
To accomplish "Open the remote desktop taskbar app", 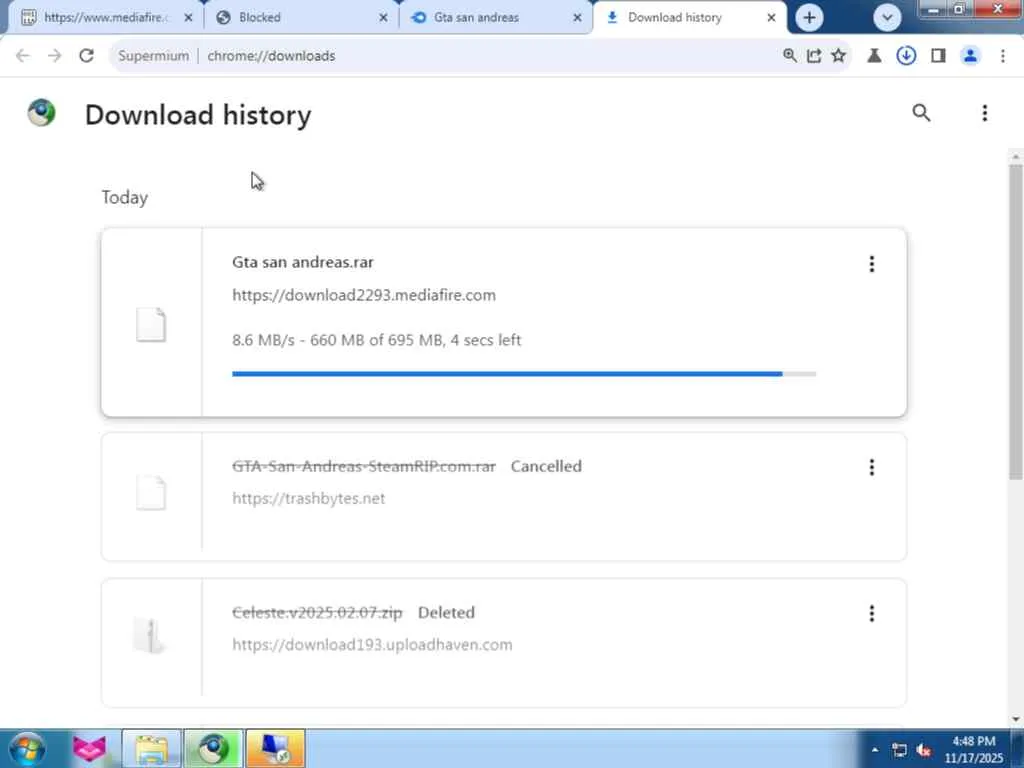I will 275,749.
